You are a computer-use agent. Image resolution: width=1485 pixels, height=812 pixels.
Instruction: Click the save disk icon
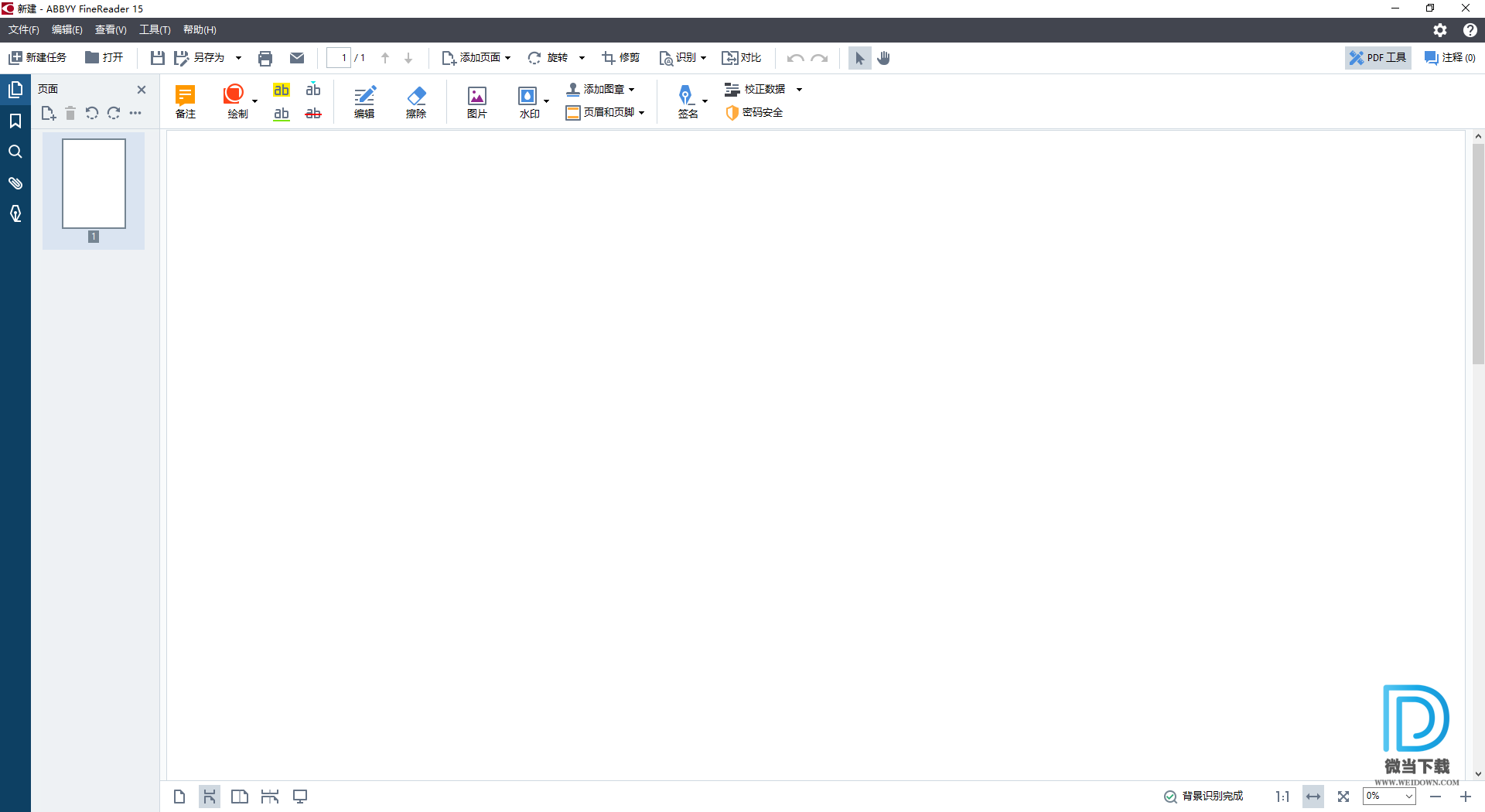[157, 58]
